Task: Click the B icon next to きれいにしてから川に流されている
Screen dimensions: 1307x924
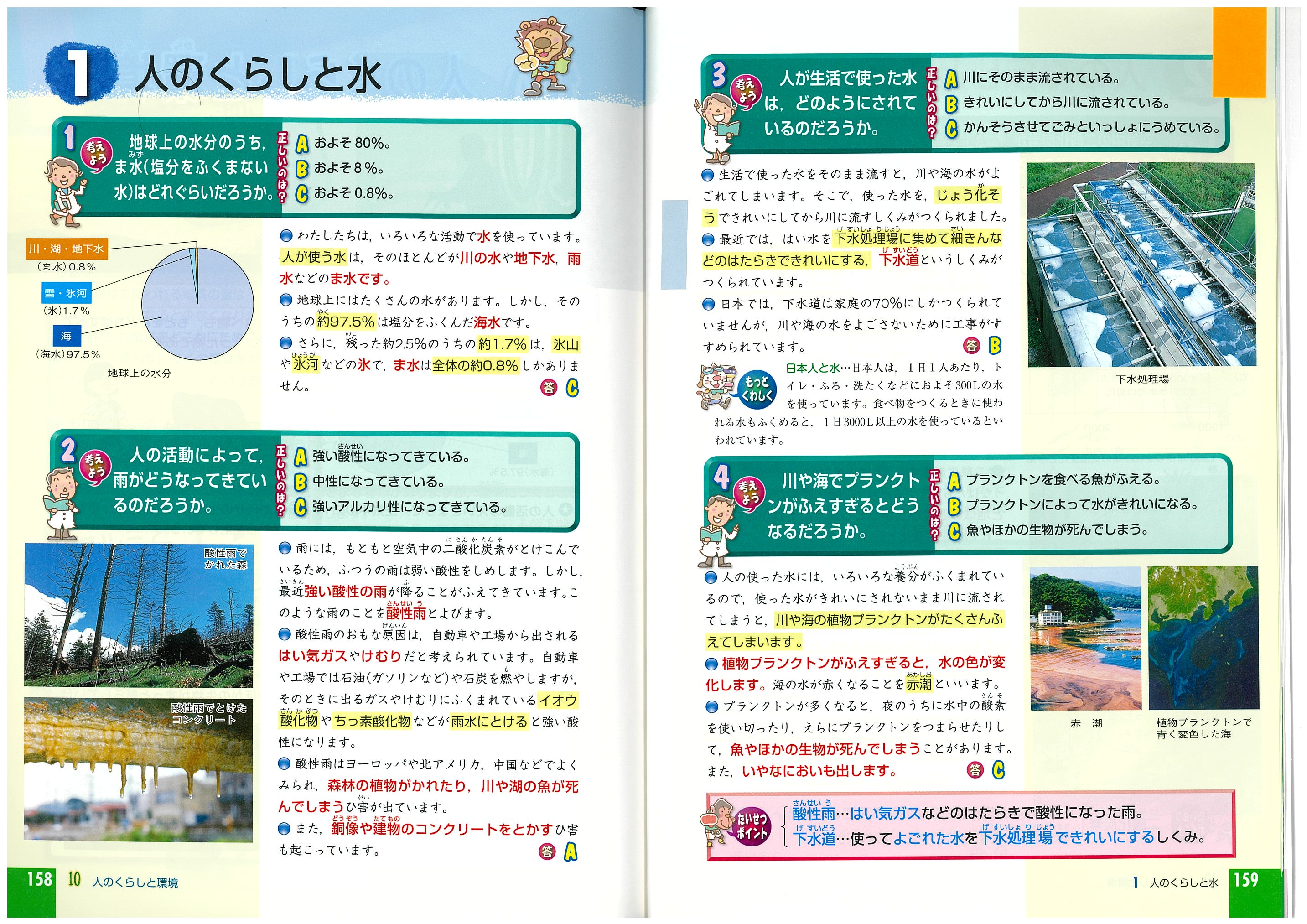Action: tap(951, 104)
